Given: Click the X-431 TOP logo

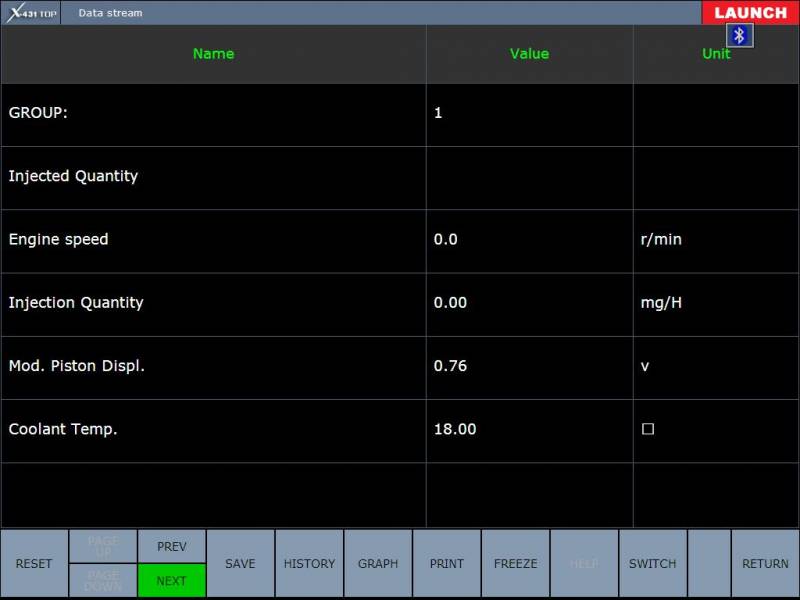Looking at the screenshot, I should pos(31,13).
